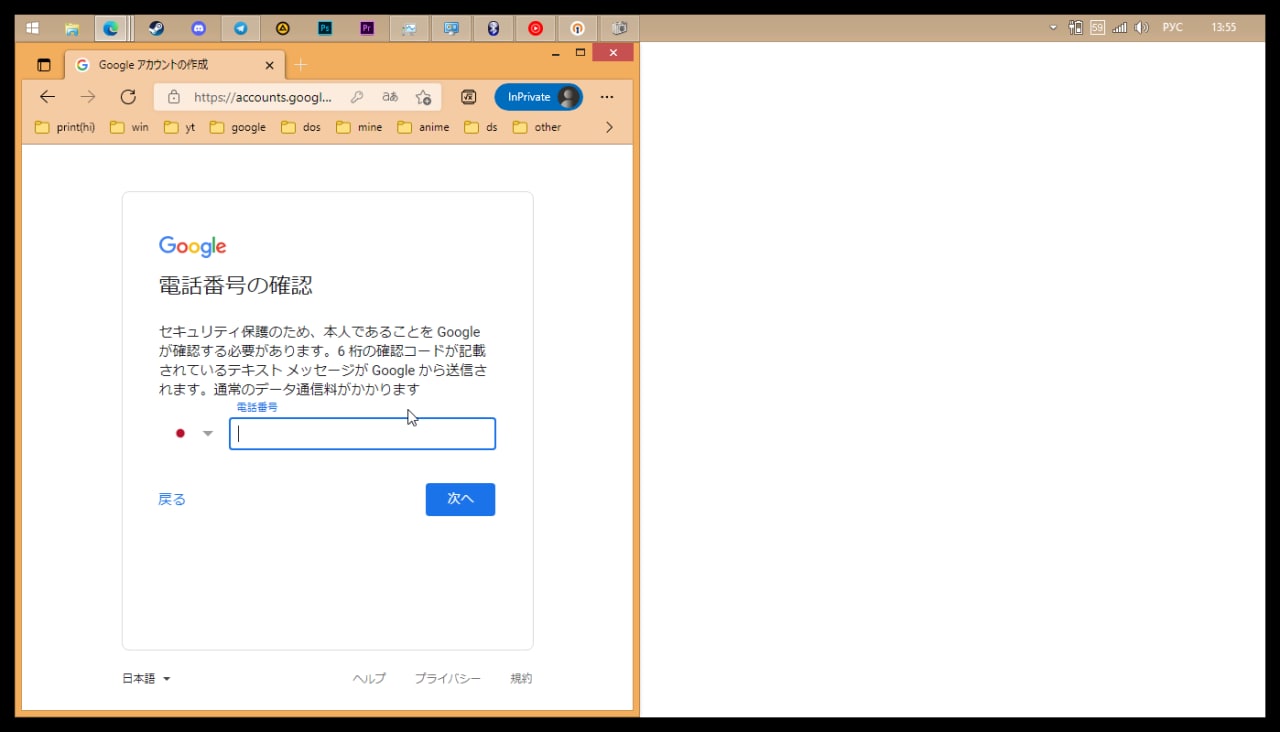This screenshot has height=732, width=1280.
Task: Open the mine bookmarks folder
Action: pyautogui.click(x=359, y=127)
